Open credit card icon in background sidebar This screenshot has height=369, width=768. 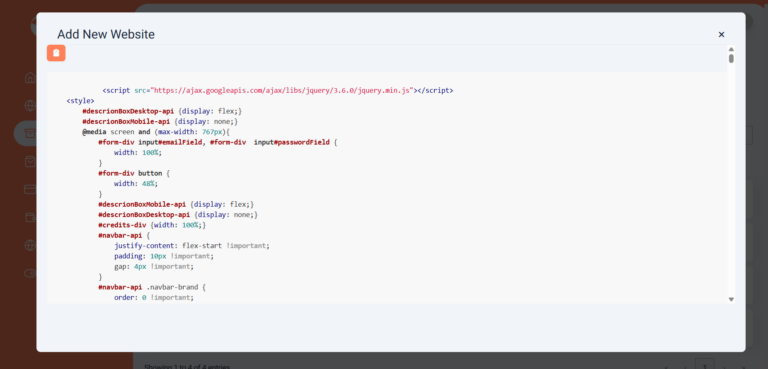[x=30, y=189]
